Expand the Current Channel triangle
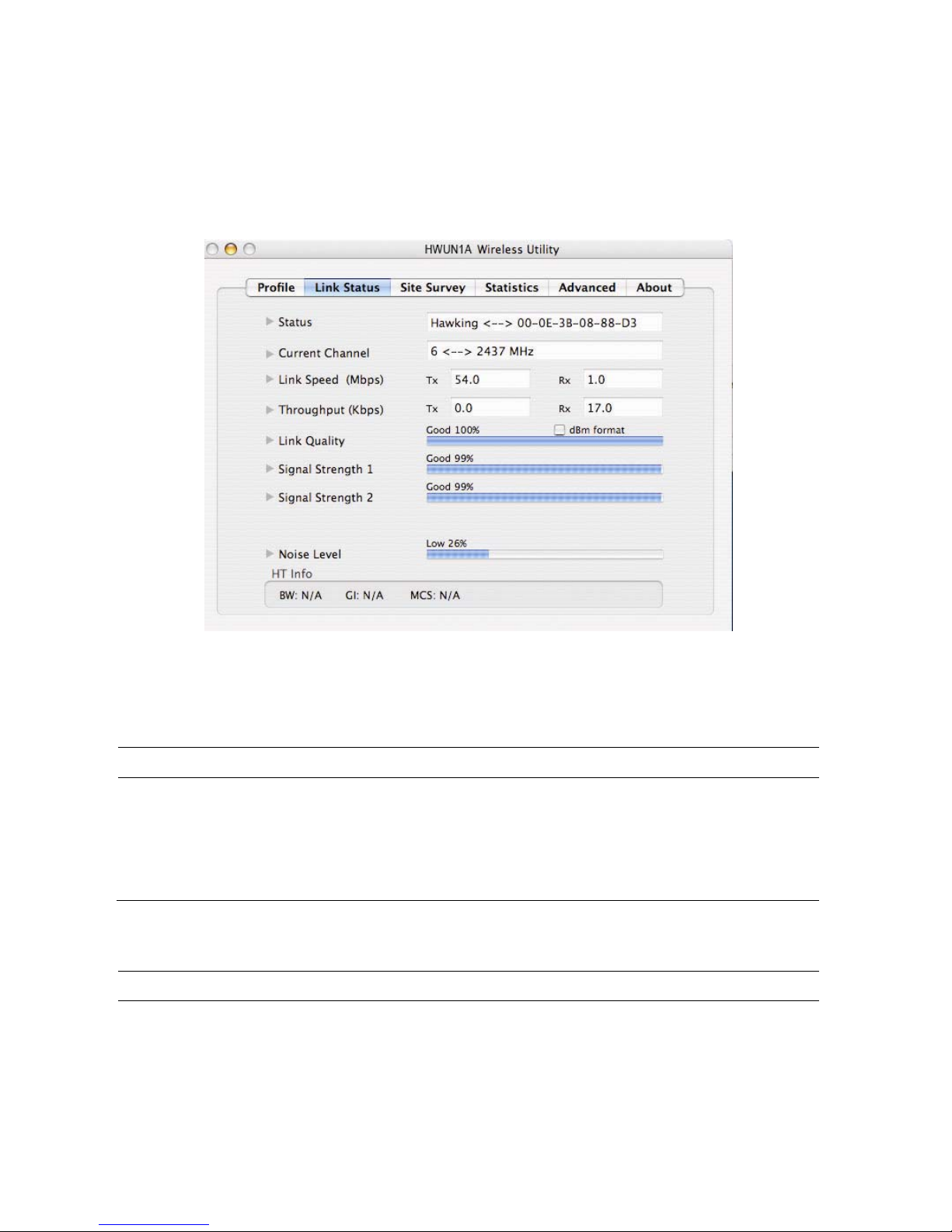Viewport: 952px width, 1232px height. click(270, 353)
